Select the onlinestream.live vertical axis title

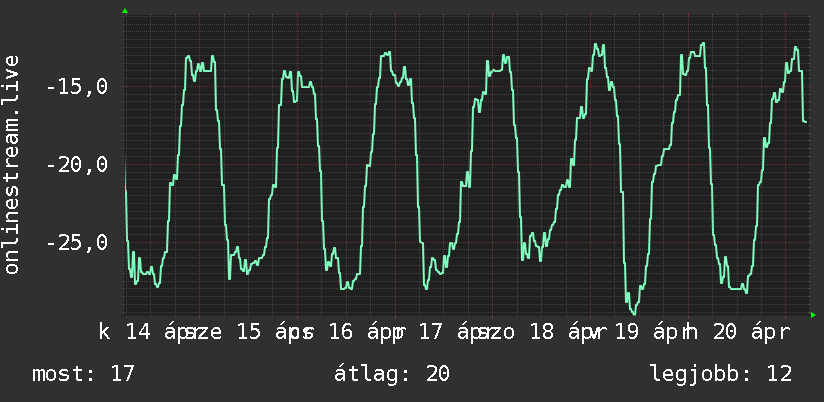point(11,164)
